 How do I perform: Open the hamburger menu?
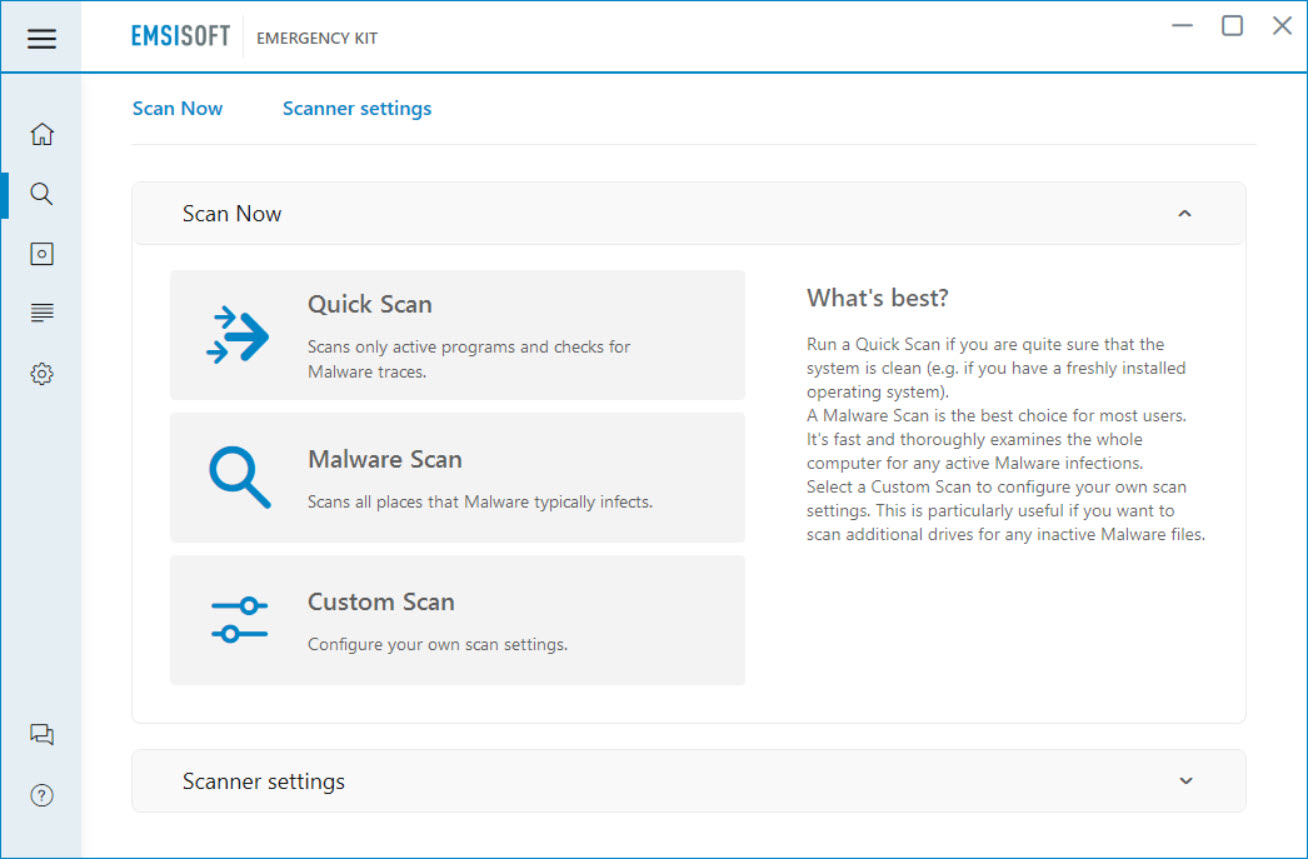click(x=42, y=38)
